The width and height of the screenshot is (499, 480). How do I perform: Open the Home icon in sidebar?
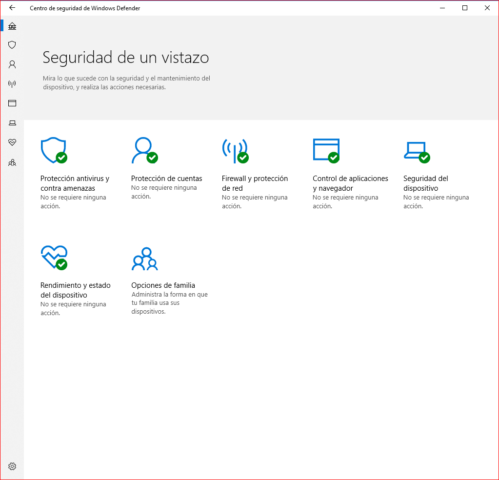tap(12, 26)
